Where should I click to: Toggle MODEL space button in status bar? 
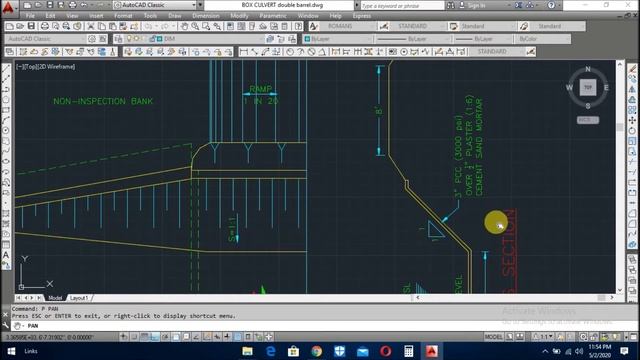[493, 337]
